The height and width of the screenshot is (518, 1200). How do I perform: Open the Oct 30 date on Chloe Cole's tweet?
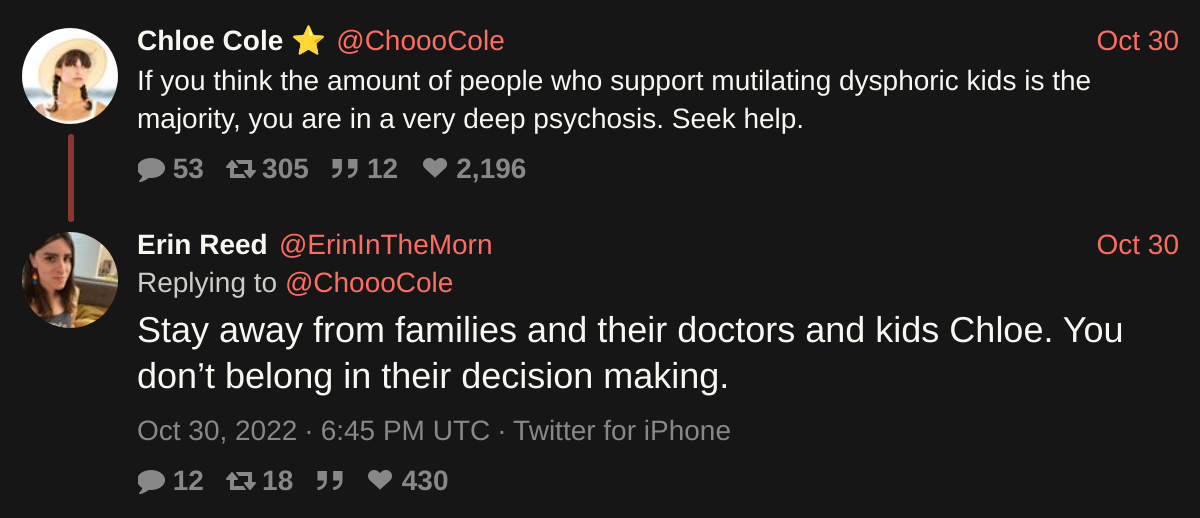pos(1137,41)
